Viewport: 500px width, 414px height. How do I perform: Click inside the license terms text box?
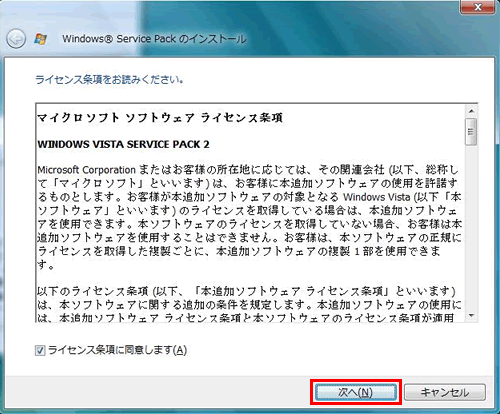251,212
